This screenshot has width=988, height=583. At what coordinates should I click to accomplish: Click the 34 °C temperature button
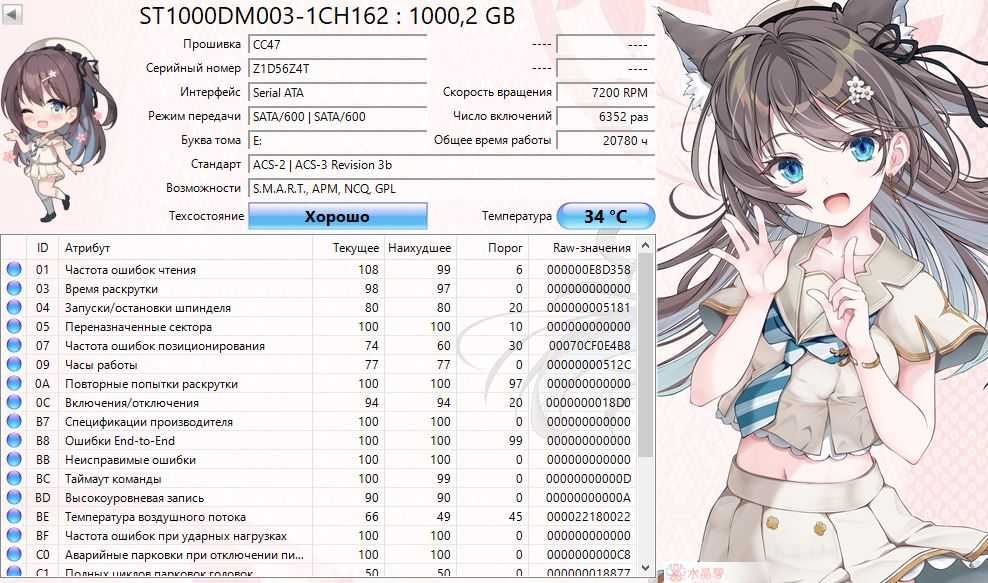[606, 216]
